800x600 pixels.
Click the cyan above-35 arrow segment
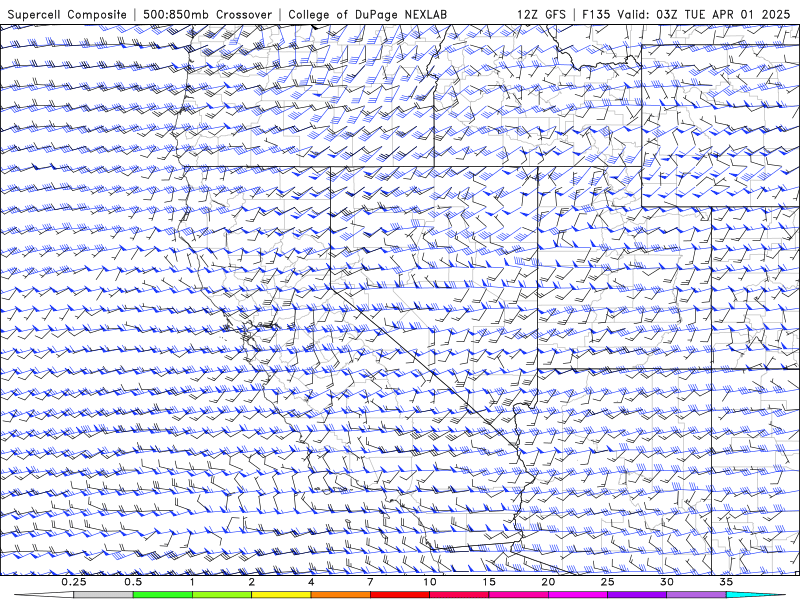[755, 595]
